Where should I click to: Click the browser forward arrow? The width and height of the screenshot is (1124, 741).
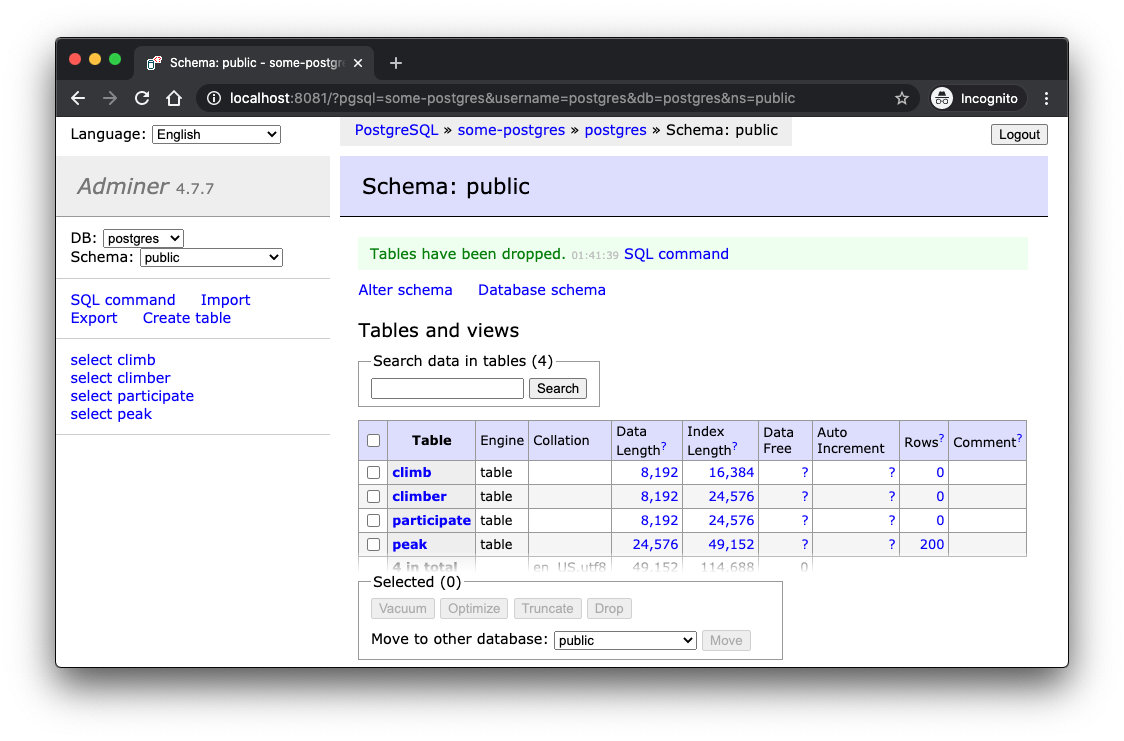click(x=110, y=98)
